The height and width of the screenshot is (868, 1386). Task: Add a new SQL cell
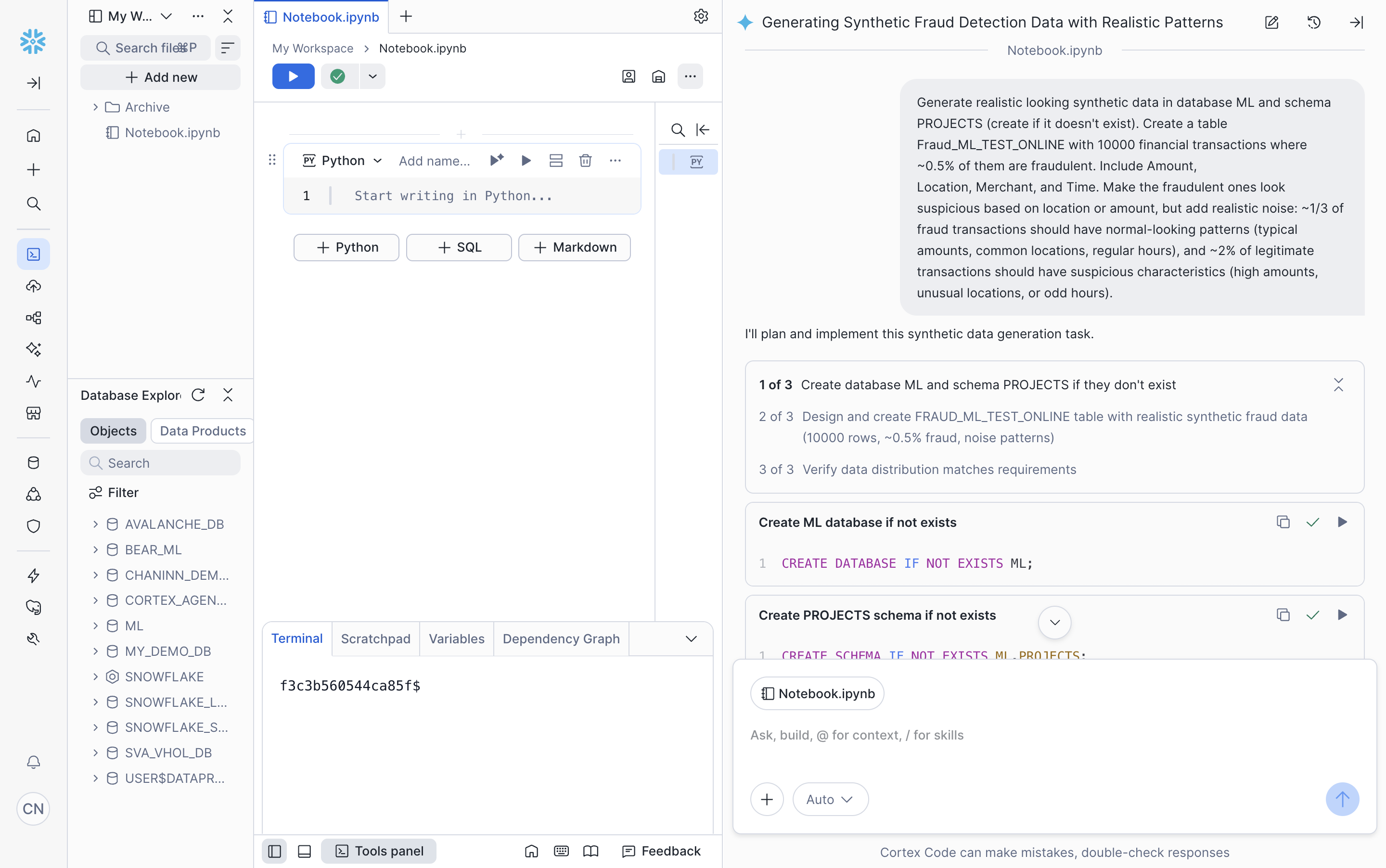[459, 247]
